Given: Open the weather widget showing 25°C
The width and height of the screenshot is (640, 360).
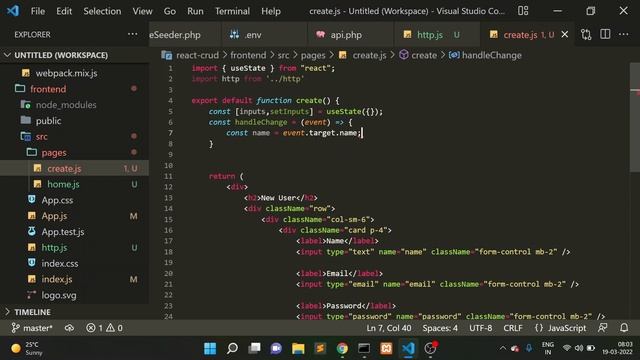Looking at the screenshot, I should (27, 348).
